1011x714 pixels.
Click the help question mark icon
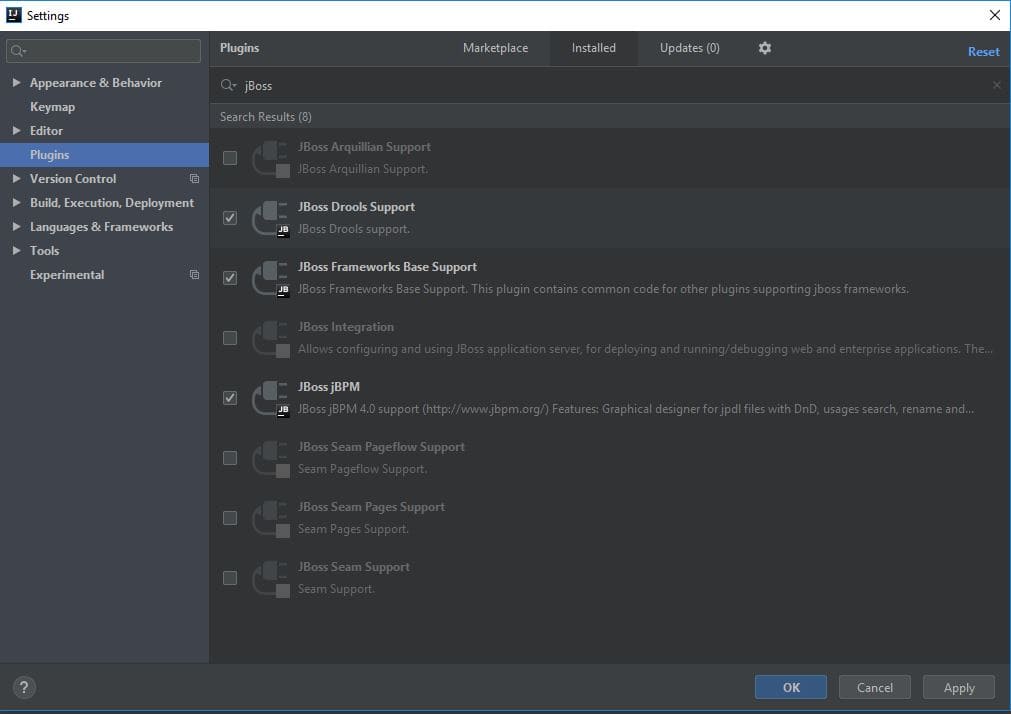click(25, 687)
